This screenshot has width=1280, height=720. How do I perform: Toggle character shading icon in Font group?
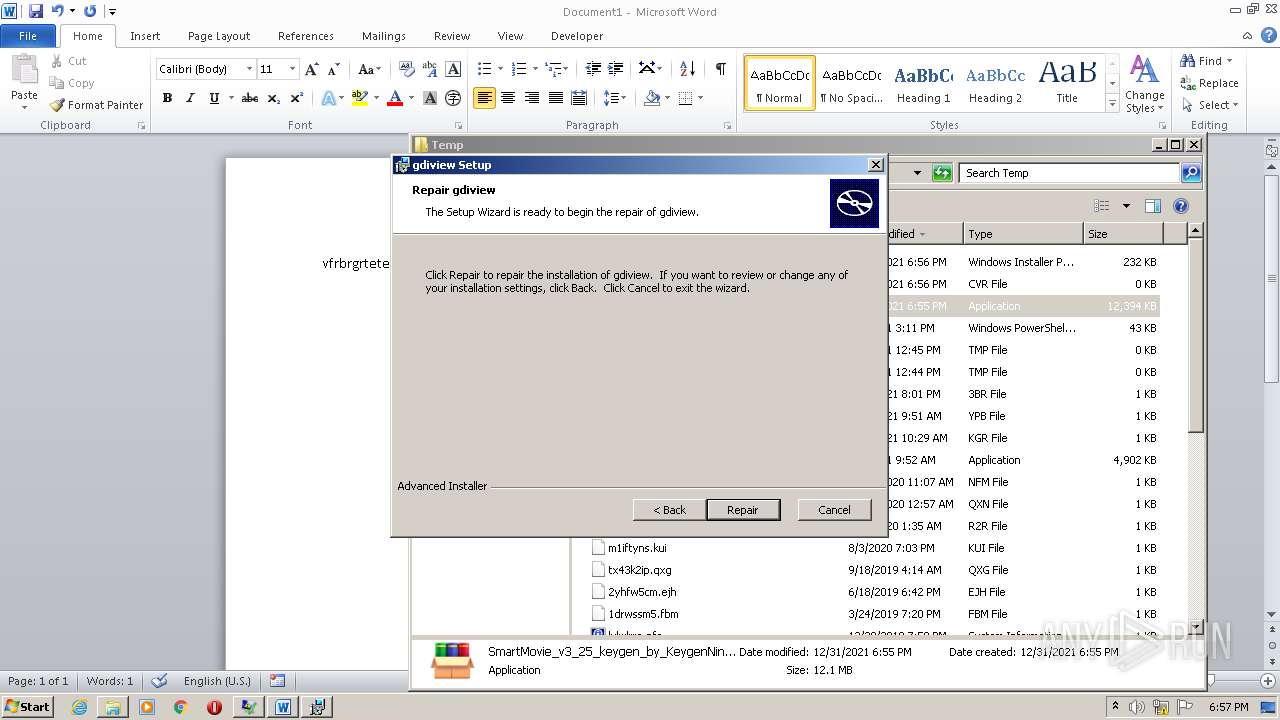tap(430, 98)
